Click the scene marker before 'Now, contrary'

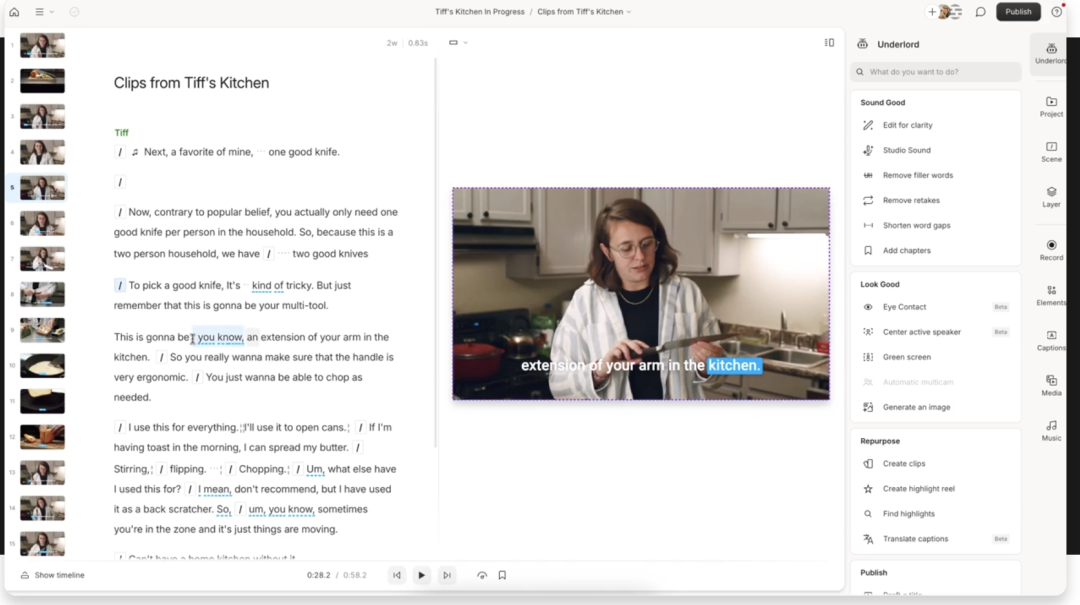point(120,212)
